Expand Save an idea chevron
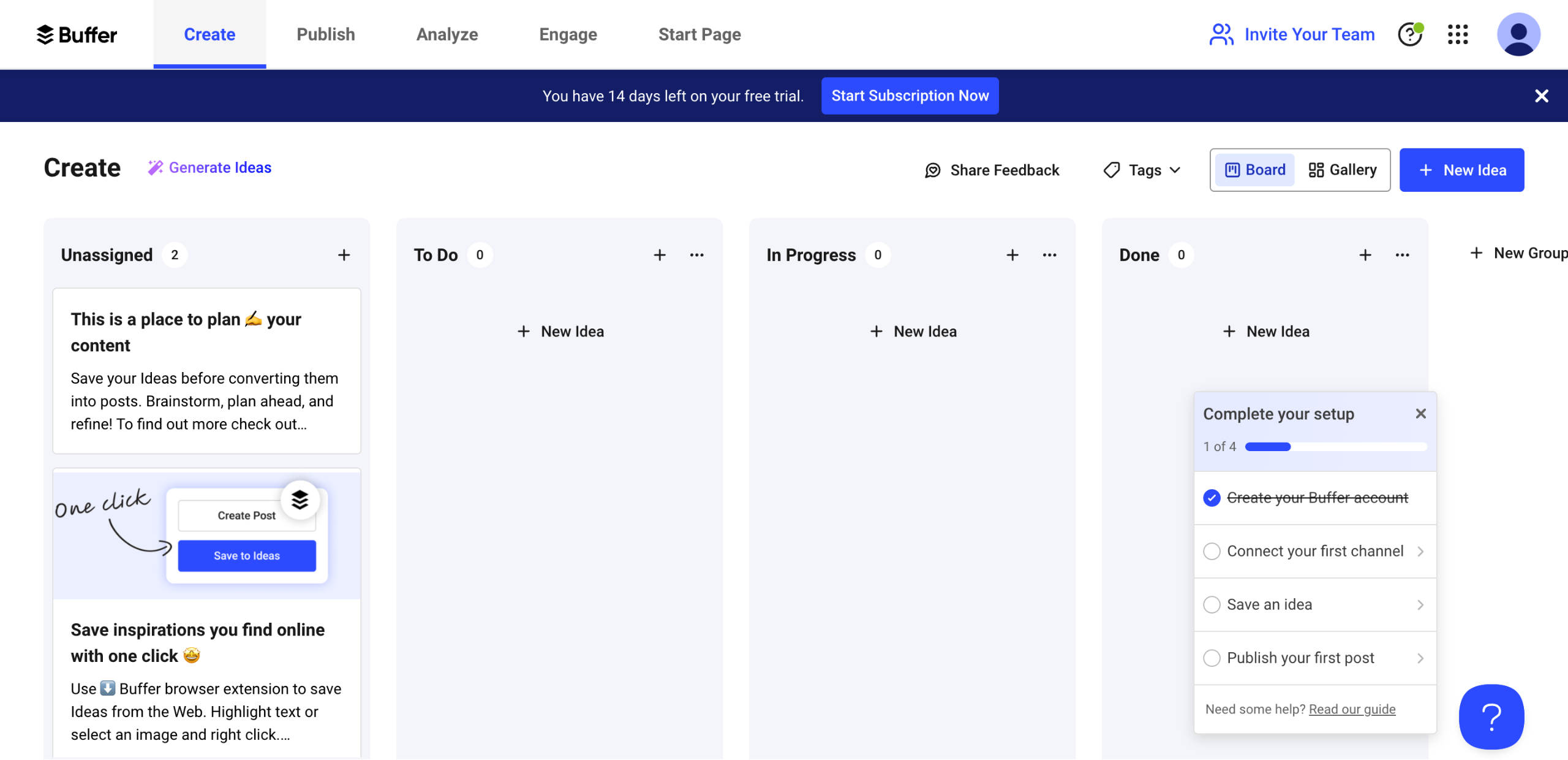 tap(1420, 605)
